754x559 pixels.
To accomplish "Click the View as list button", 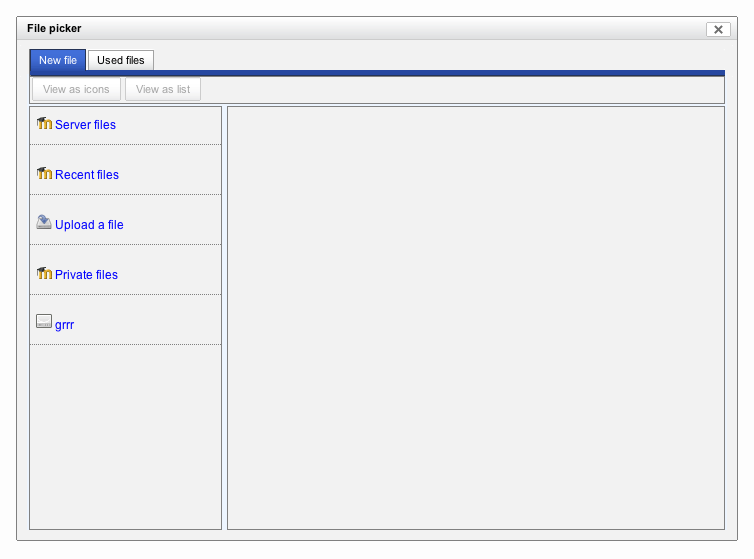I will point(163,89).
